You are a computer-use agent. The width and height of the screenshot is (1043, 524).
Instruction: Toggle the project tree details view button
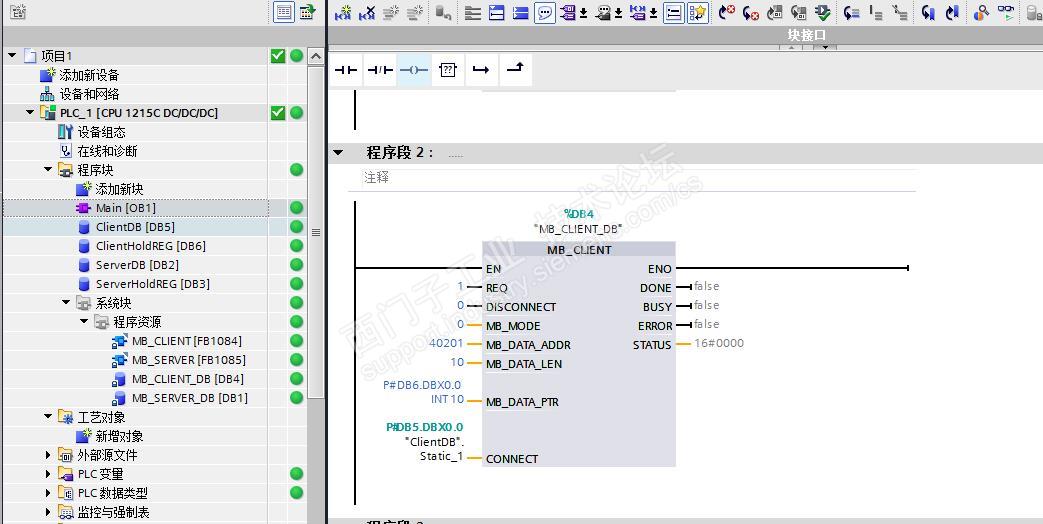coord(284,12)
